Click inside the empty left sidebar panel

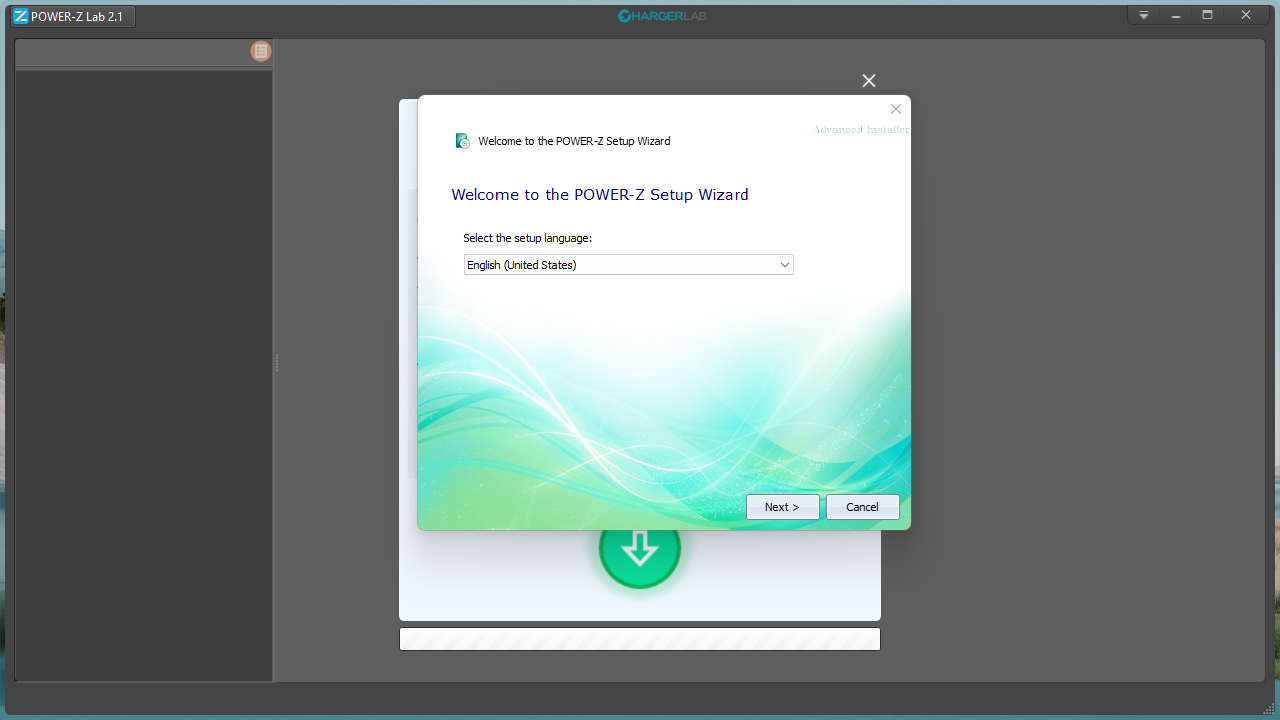(x=143, y=400)
